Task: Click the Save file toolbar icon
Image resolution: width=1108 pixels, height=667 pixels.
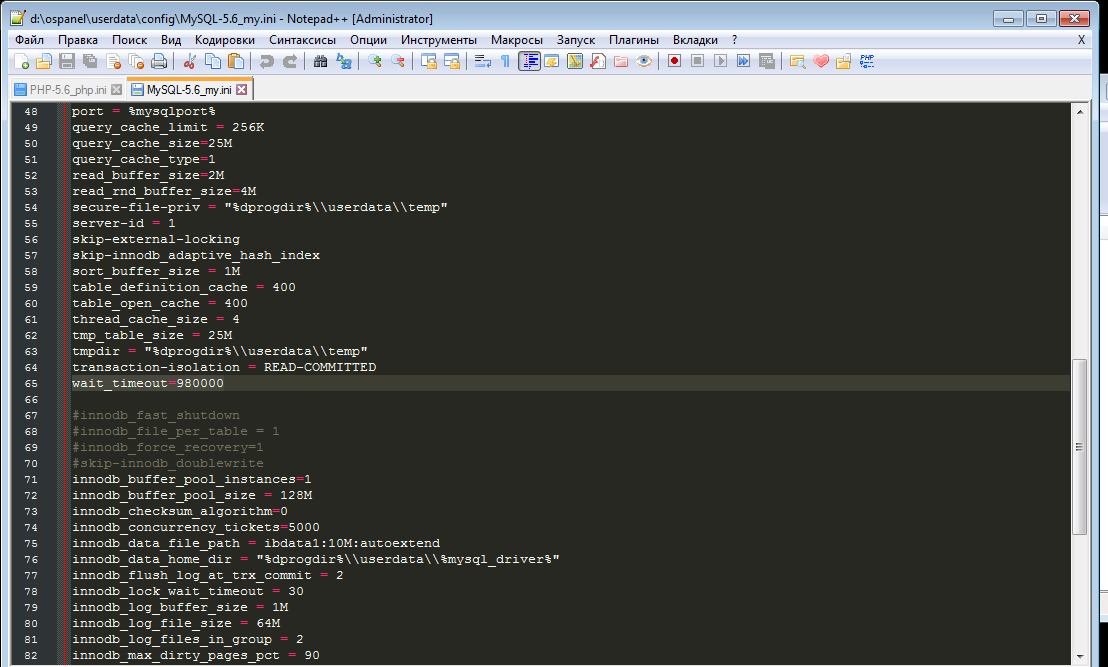Action: click(67, 61)
